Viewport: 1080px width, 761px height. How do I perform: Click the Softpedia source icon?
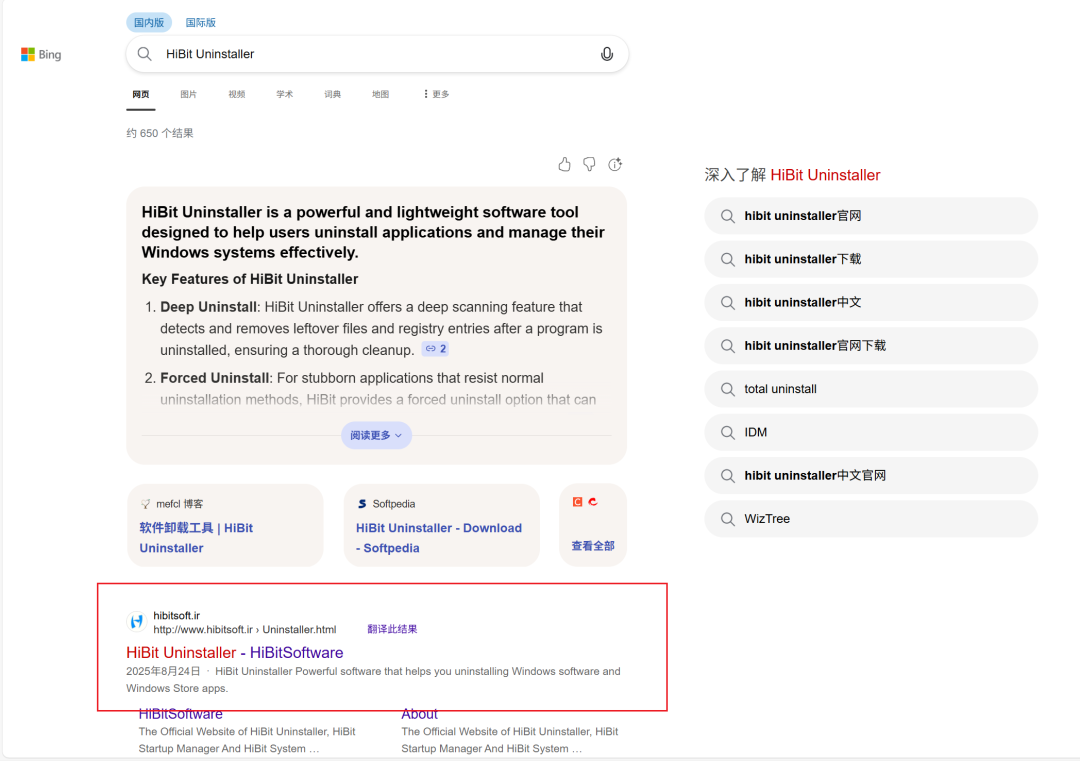(x=362, y=504)
